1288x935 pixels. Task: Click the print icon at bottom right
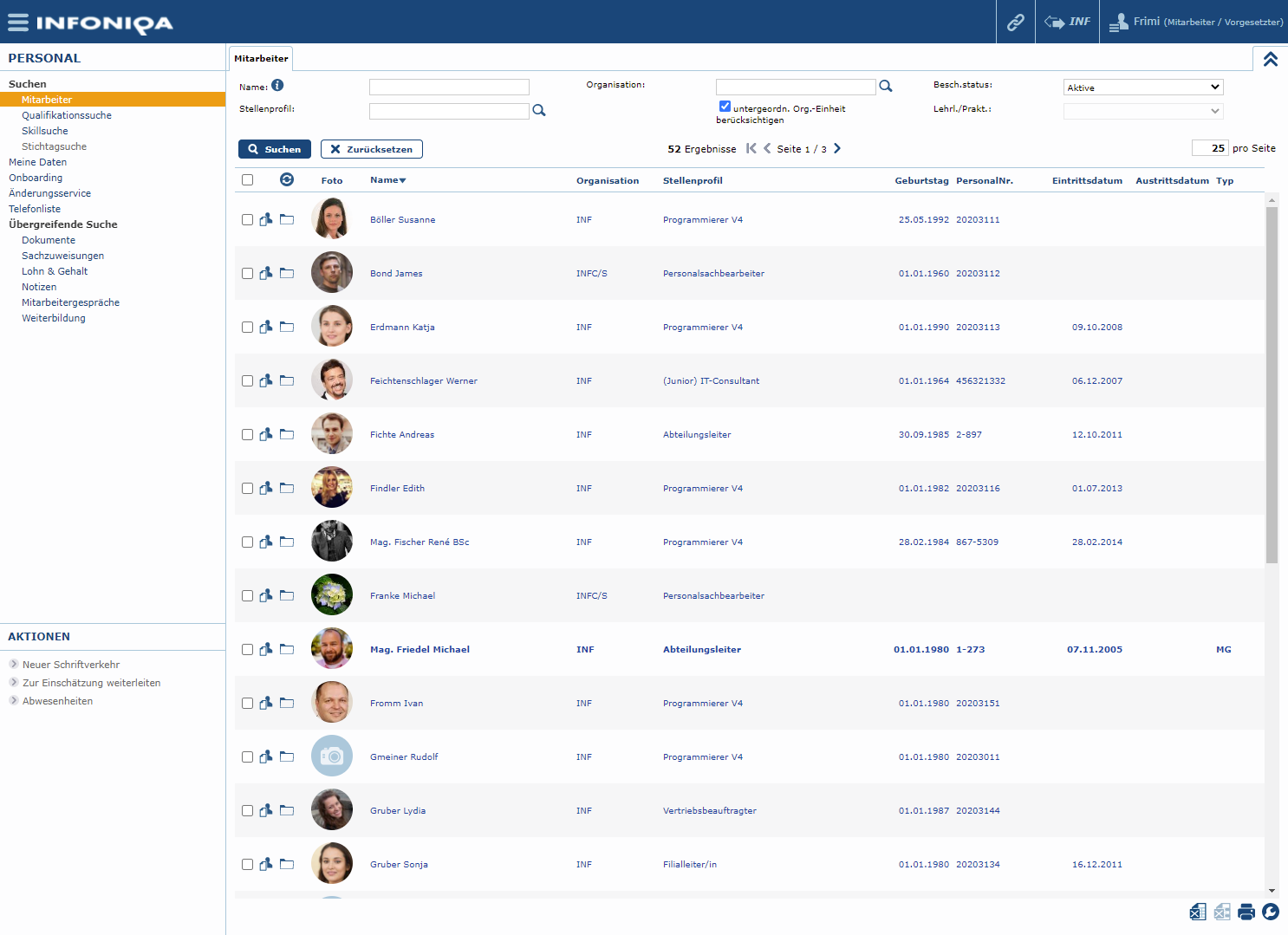(1246, 912)
